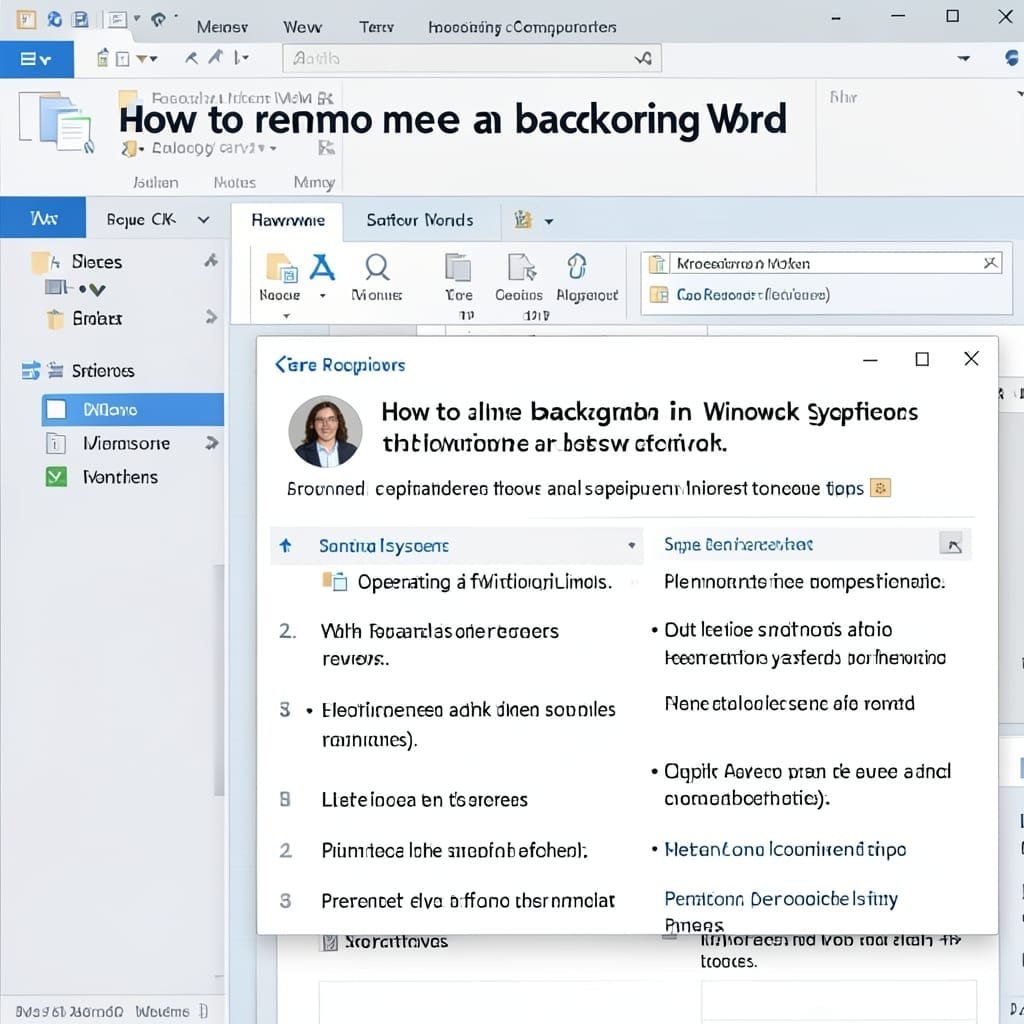Image resolution: width=1024 pixels, height=1024 pixels.
Task: Click the Sleces sub-item display icon
Action: tap(56, 287)
